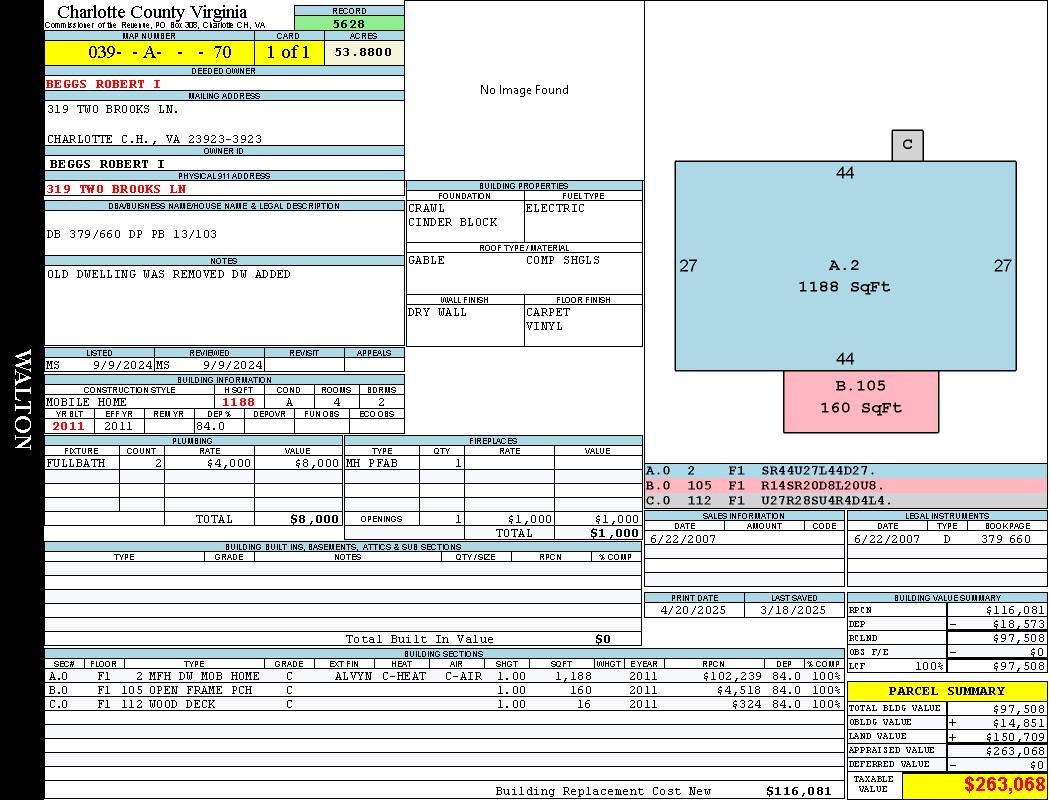
Task: Click Building Replacement Cost New $116,081
Action: (799, 791)
